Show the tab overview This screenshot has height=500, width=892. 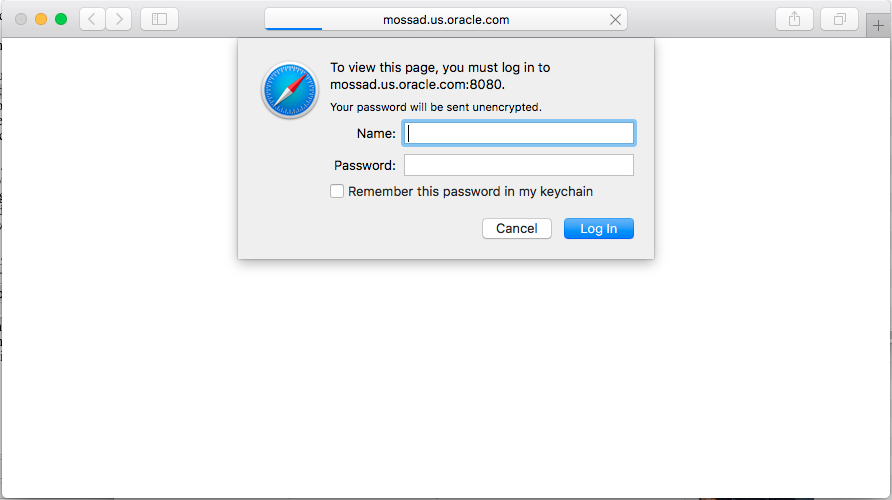(x=839, y=19)
